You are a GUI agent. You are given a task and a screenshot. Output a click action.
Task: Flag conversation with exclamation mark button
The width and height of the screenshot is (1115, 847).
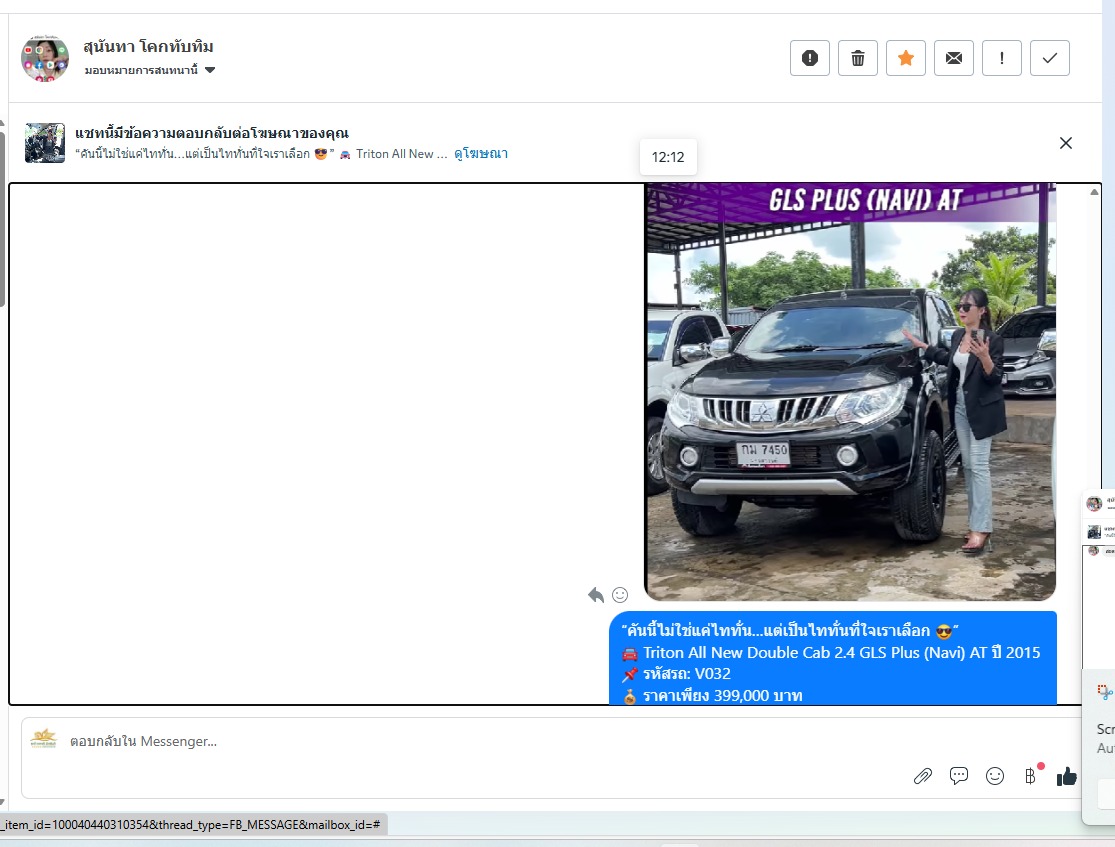pyautogui.click(x=1001, y=58)
